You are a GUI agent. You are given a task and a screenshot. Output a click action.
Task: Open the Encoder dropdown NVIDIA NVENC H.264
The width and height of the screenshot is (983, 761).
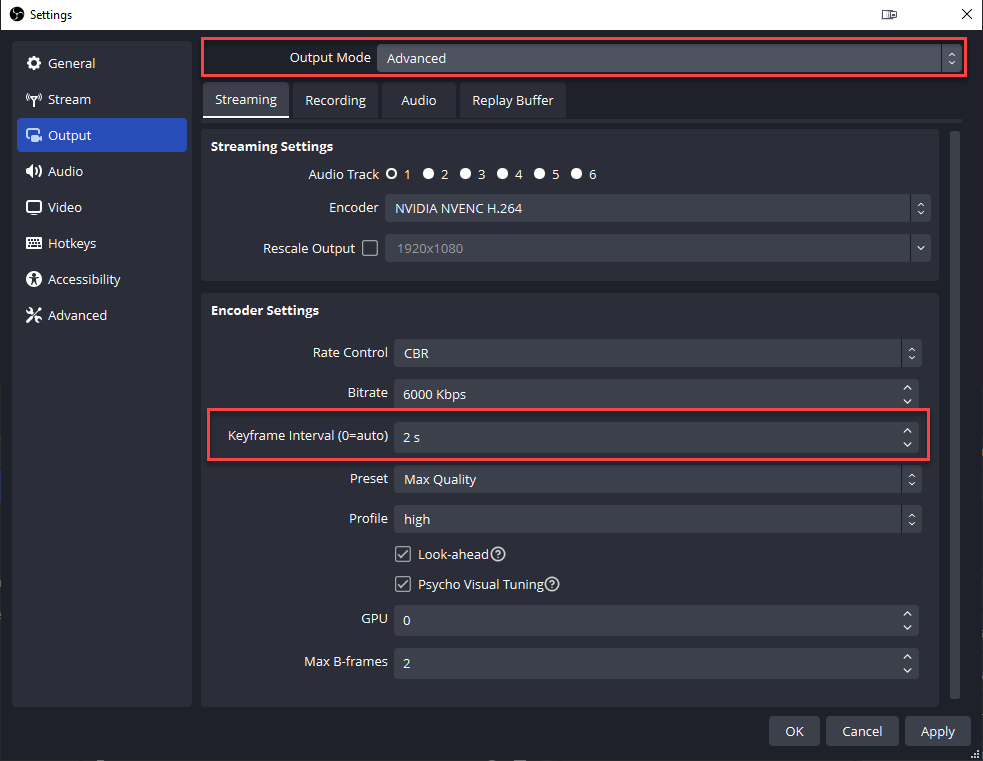(x=657, y=208)
